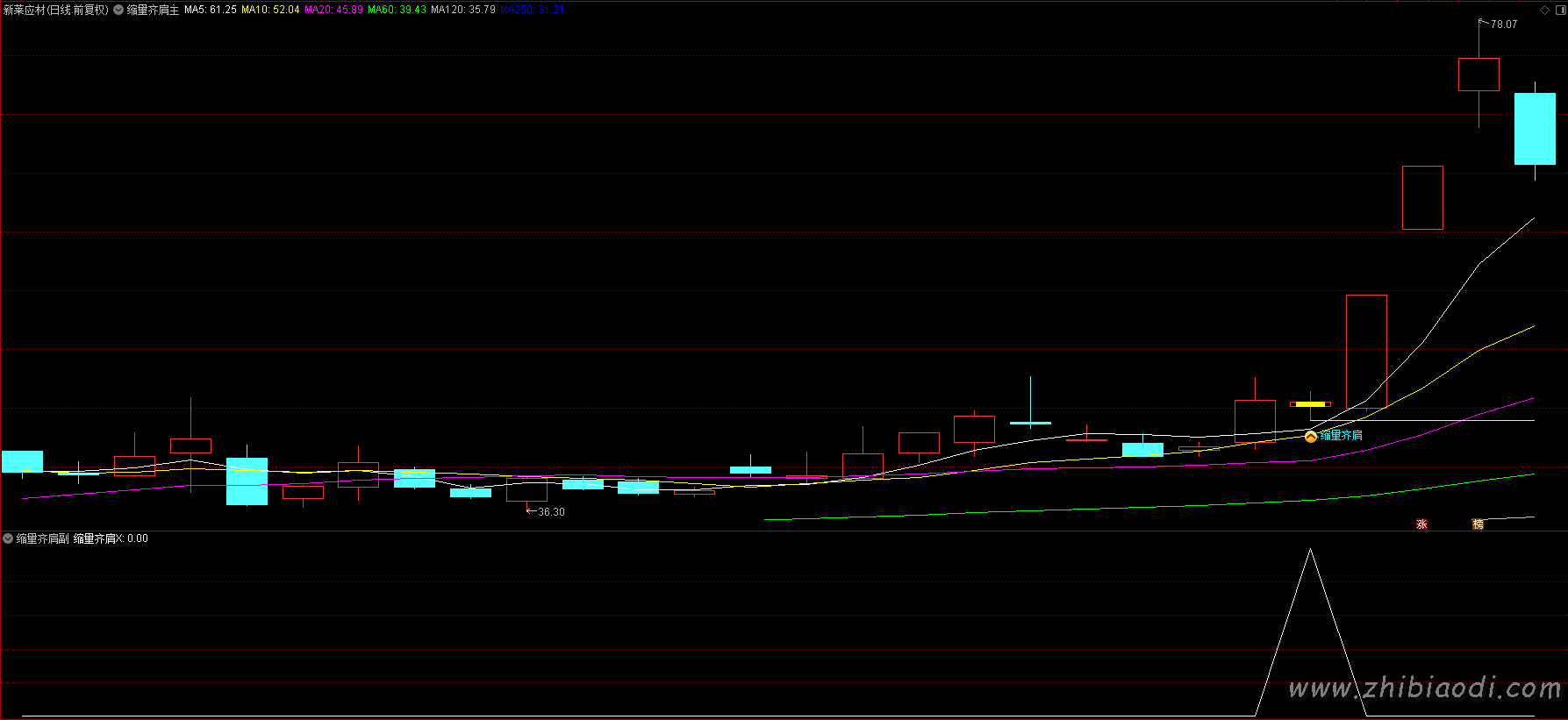
Task: Click the 36.30 low price label
Action: pyautogui.click(x=551, y=512)
